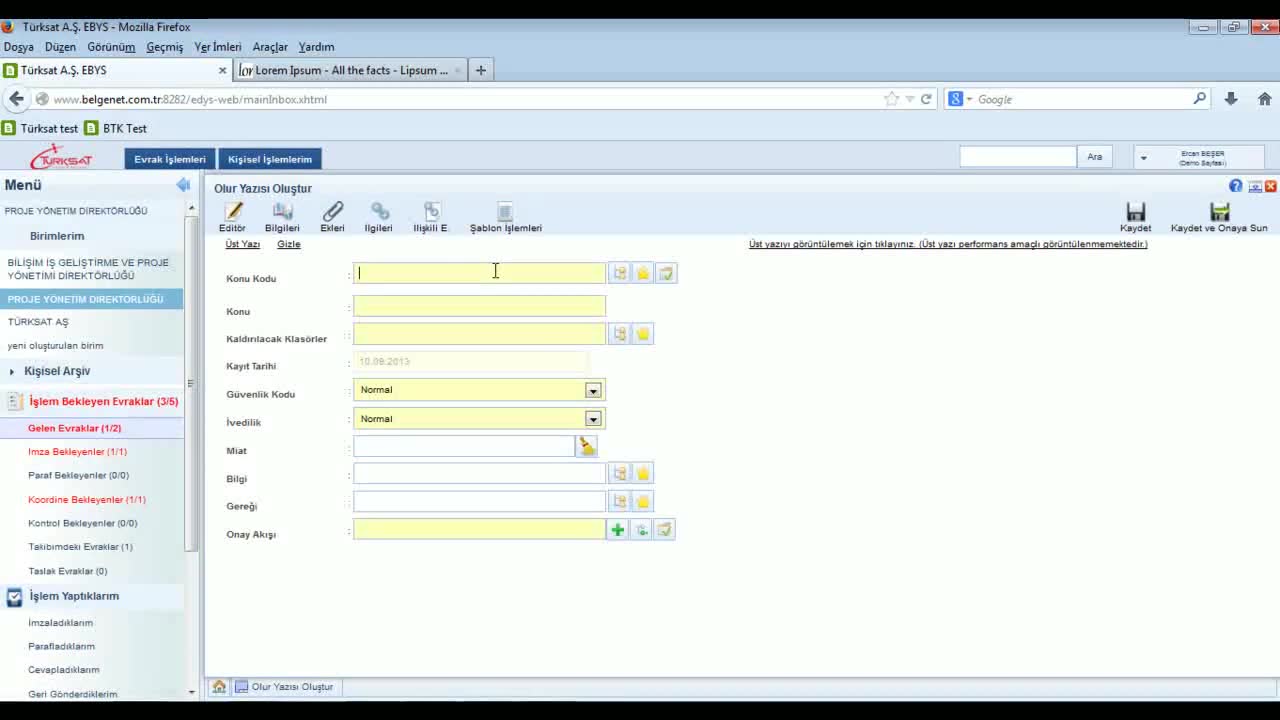Clear Miat date with broom icon
Viewport: 1280px width, 720px height.
587,446
